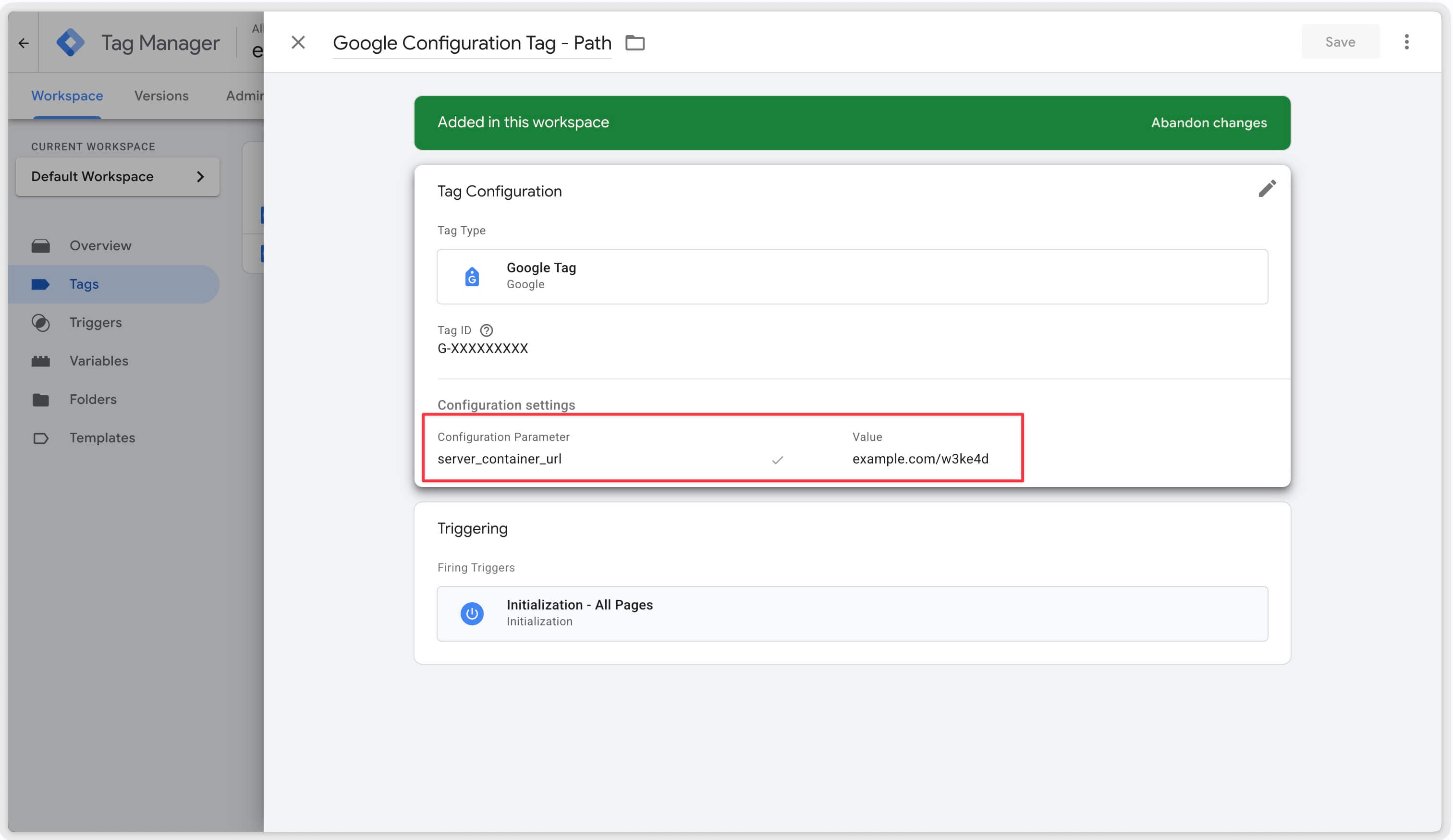Switch to the Admin tab

coord(244,96)
